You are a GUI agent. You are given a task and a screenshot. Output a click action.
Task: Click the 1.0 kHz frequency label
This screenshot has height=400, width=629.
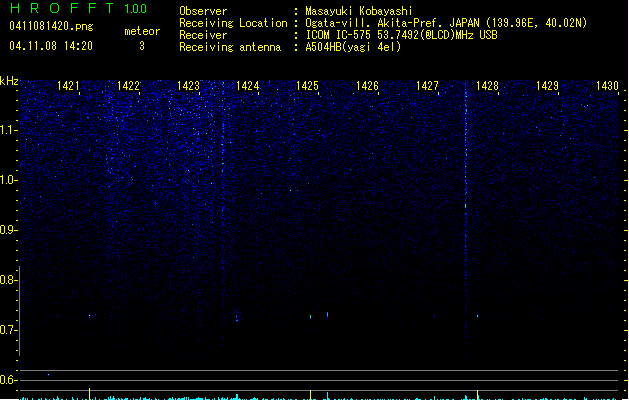tap(9, 180)
